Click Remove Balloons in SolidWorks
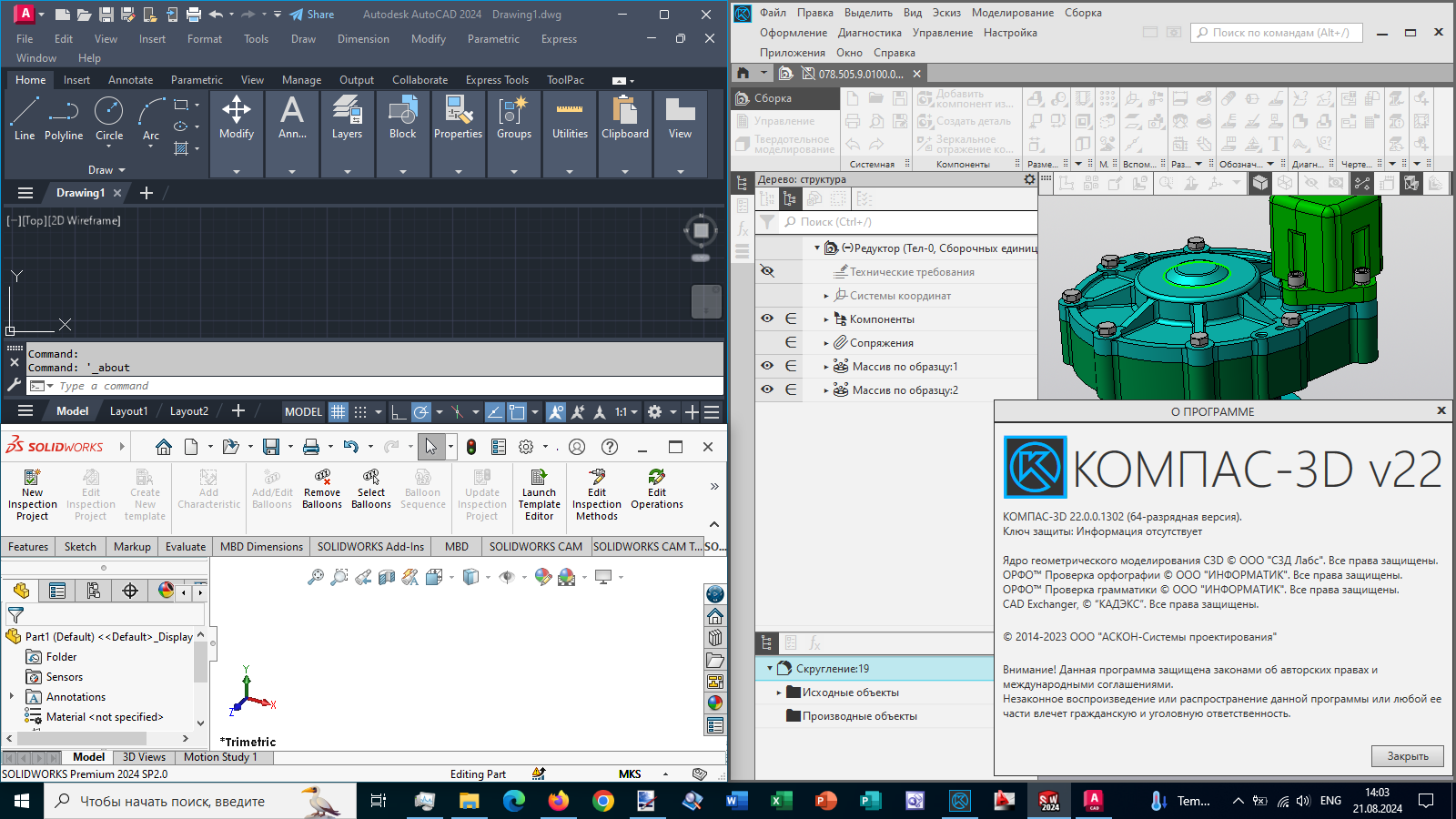 [322, 489]
